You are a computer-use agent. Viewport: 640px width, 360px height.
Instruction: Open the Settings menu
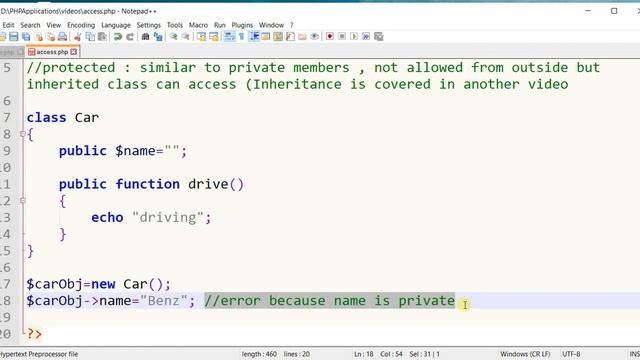(149, 25)
